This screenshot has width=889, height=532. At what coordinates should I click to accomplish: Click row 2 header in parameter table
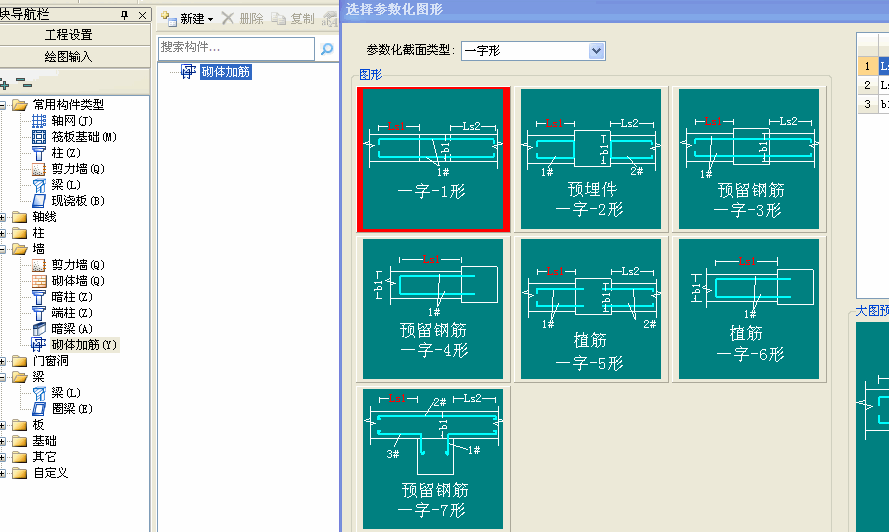[867, 85]
